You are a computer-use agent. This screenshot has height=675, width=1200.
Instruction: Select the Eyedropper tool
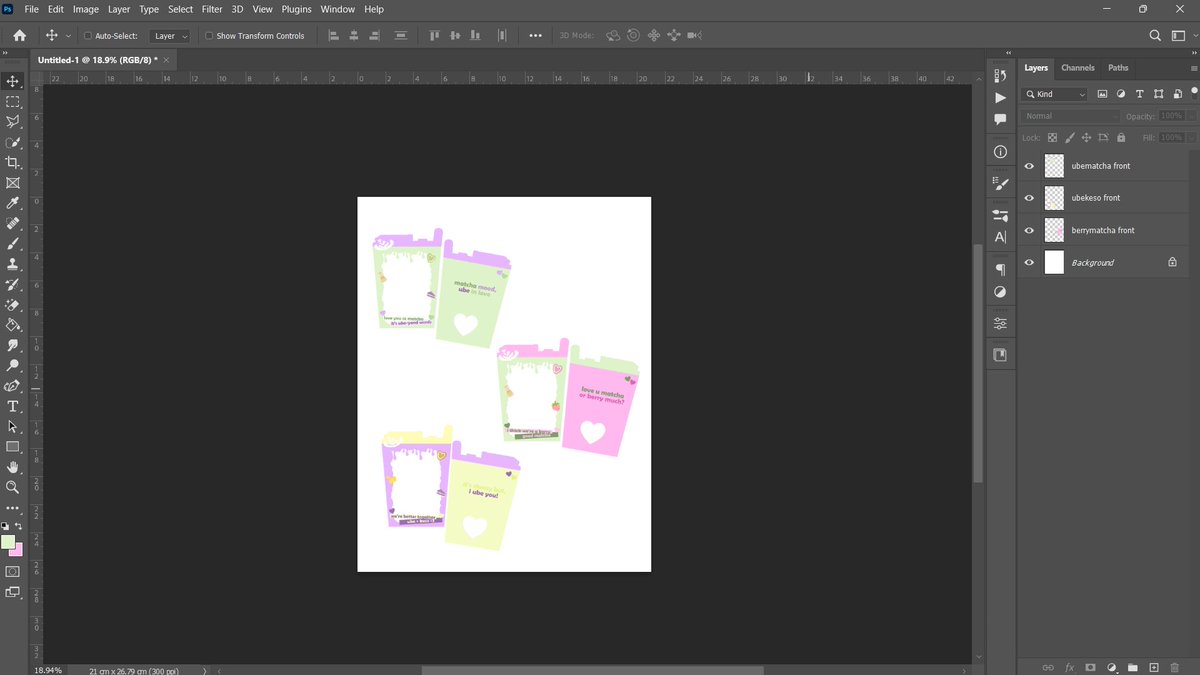click(x=13, y=203)
